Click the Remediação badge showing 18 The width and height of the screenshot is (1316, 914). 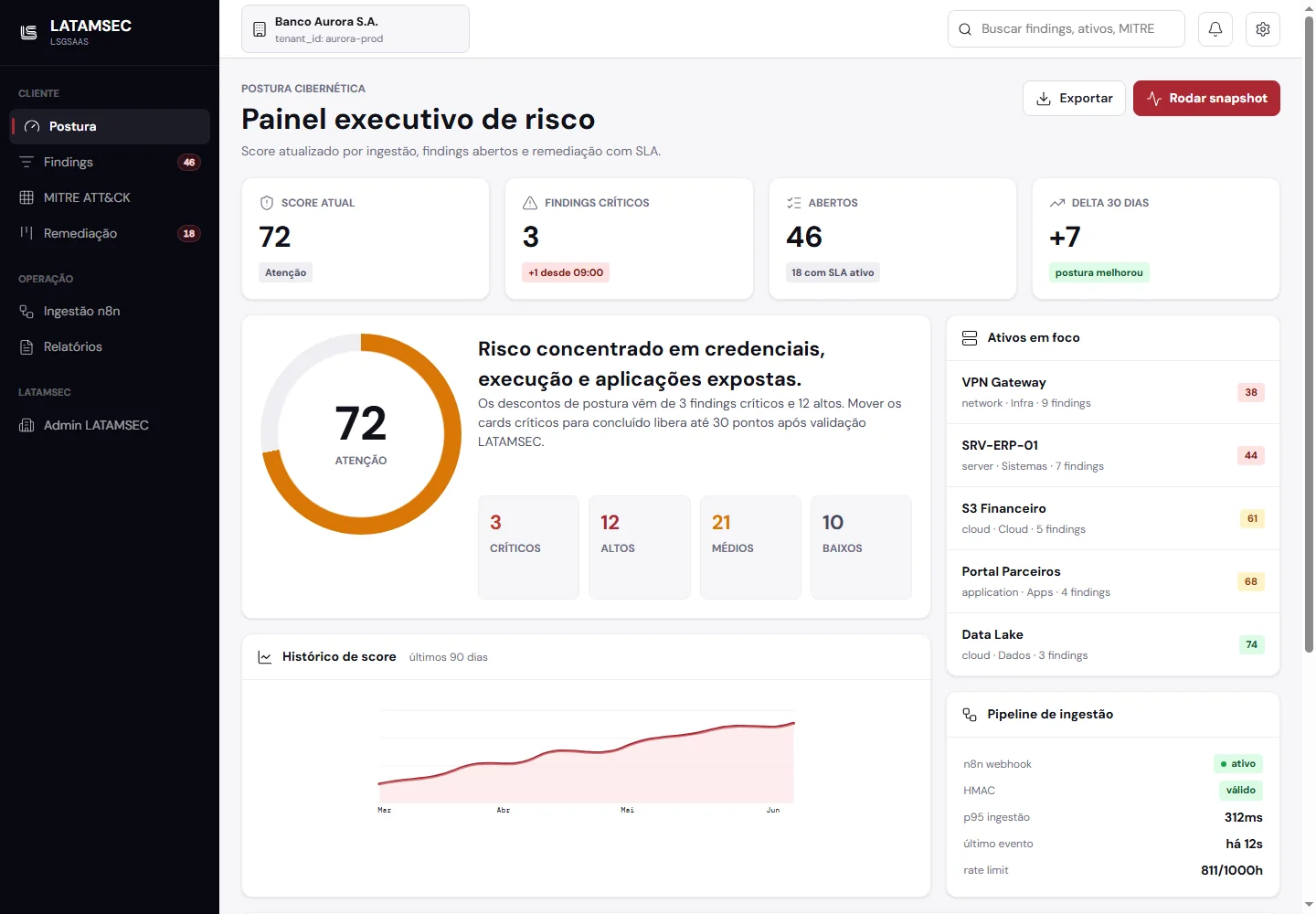[189, 233]
